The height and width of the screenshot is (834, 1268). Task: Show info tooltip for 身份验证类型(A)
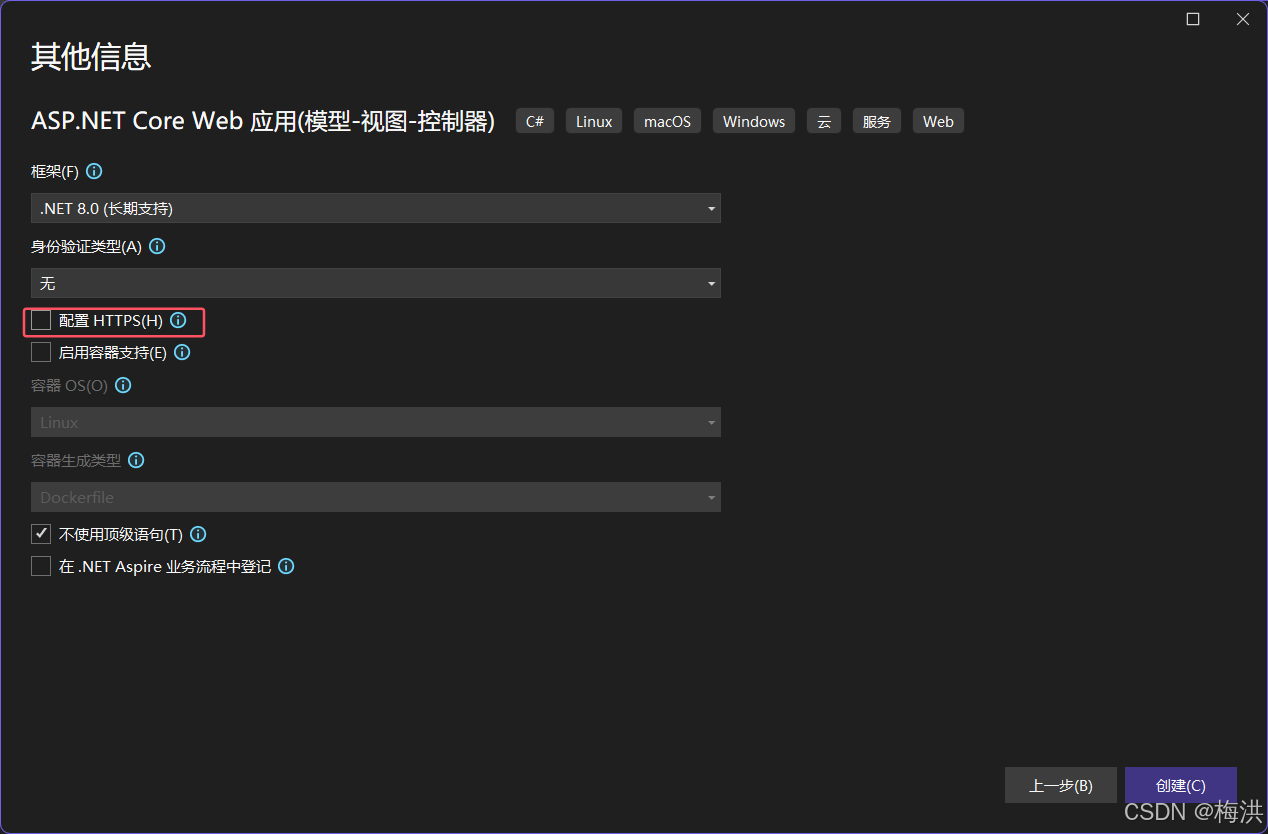(157, 246)
